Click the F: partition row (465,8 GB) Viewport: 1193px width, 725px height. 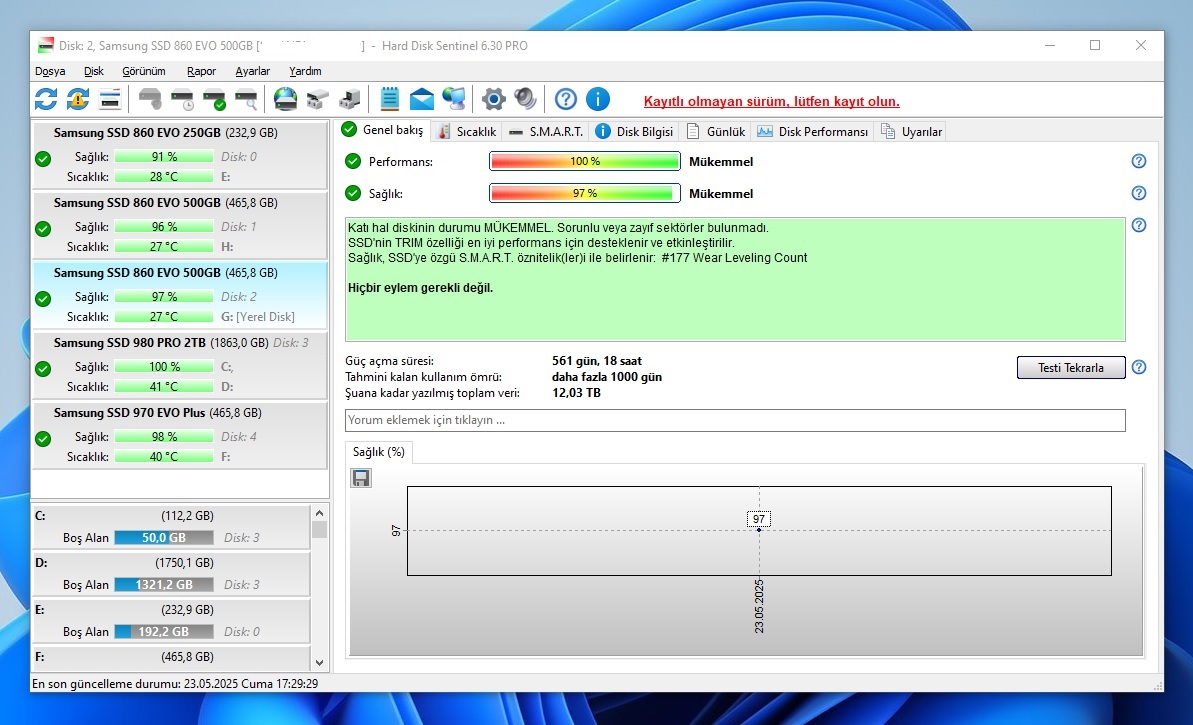[x=170, y=657]
